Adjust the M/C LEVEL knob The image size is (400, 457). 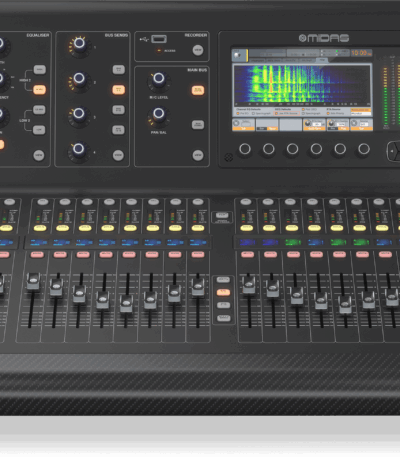tap(158, 79)
